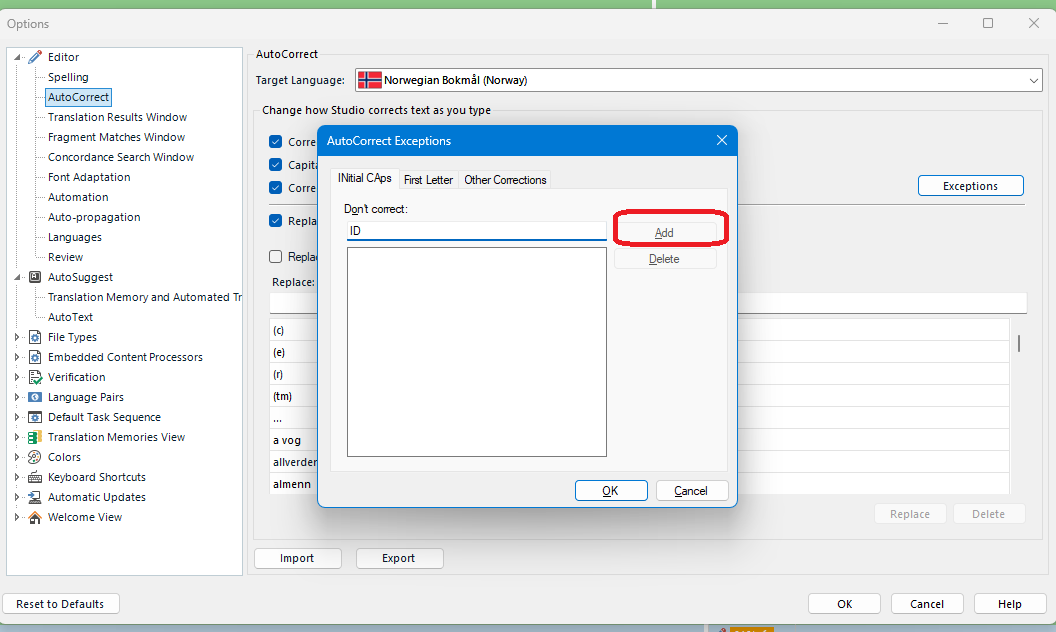
Task: Click the Translation Memories View icon
Action: click(x=35, y=437)
